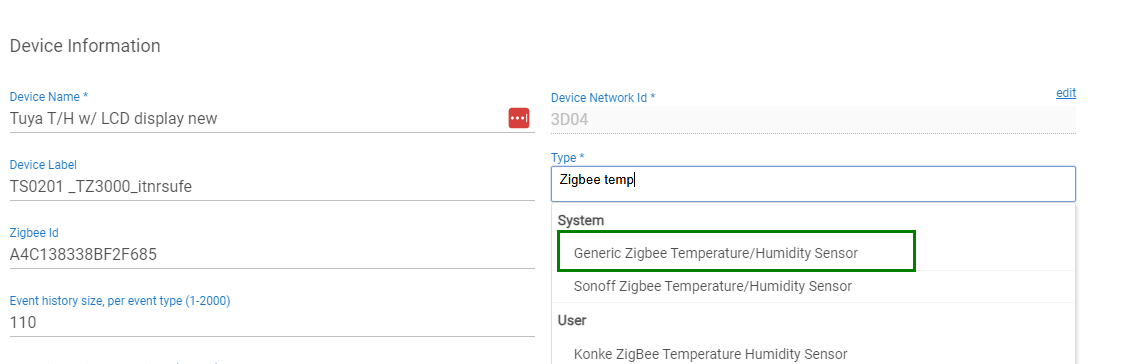The height and width of the screenshot is (364, 1122).
Task: Click the greyed-out Device Network Id field
Action: click(x=813, y=119)
